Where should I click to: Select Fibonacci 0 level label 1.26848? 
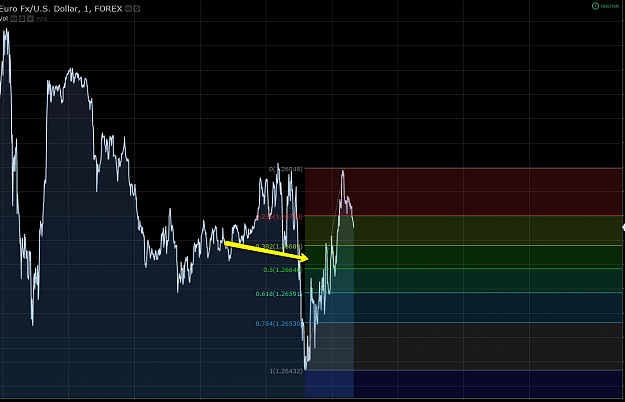(286, 169)
